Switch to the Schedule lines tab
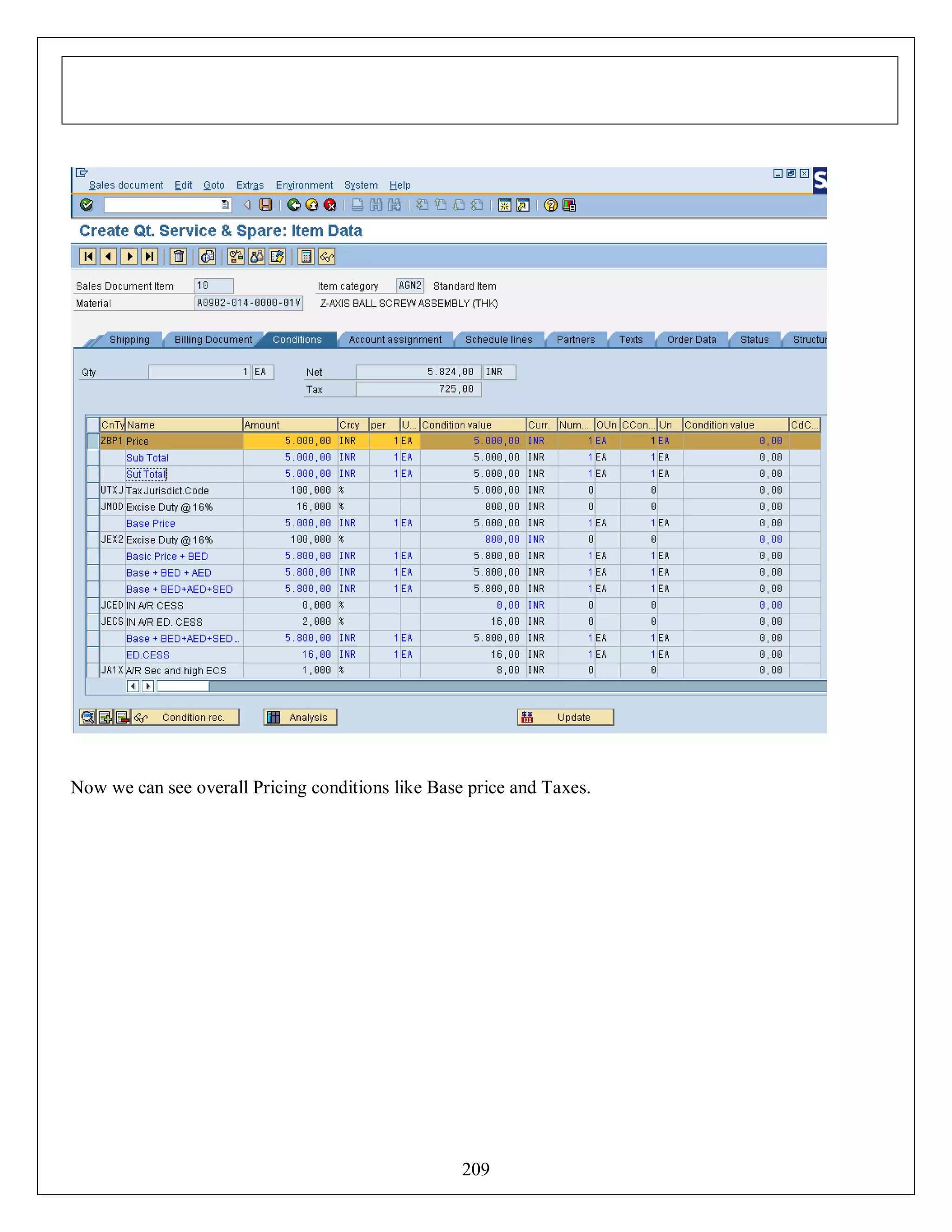 [x=499, y=339]
